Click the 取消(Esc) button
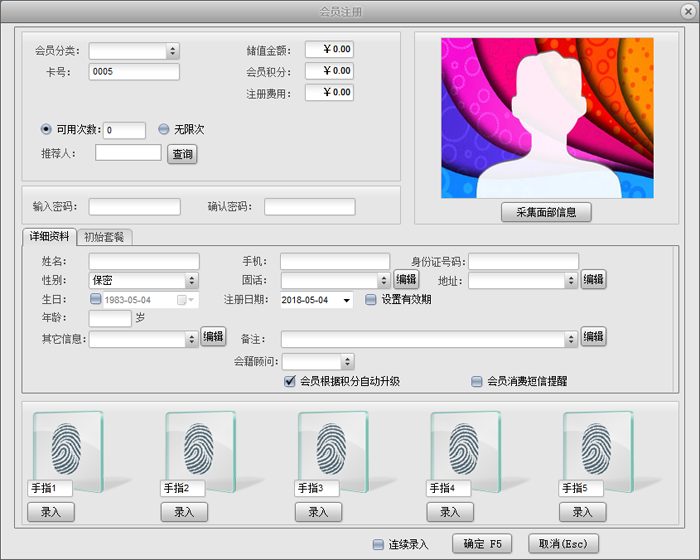 pos(563,543)
